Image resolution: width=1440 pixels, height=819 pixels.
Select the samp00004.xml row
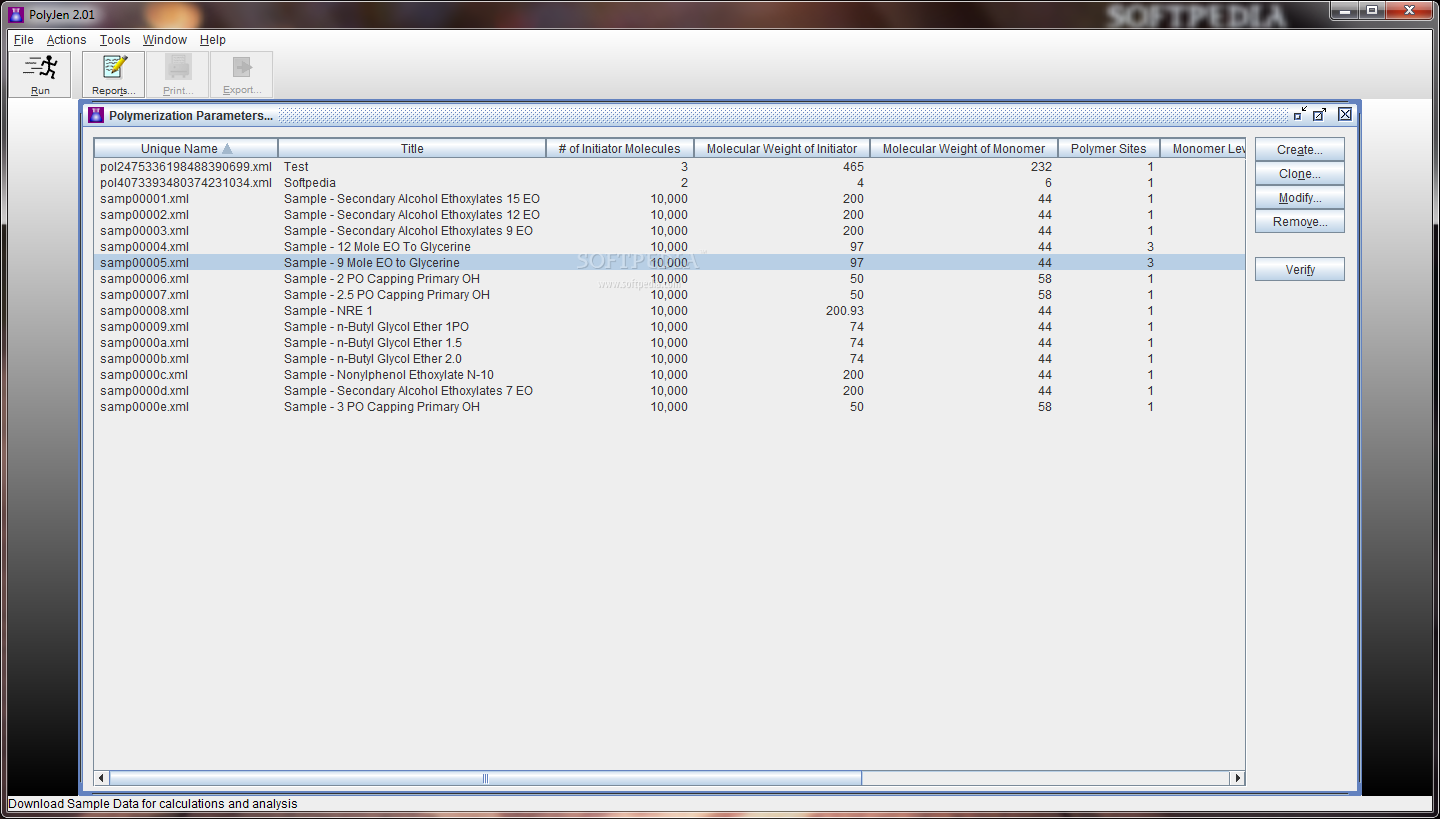tap(669, 247)
